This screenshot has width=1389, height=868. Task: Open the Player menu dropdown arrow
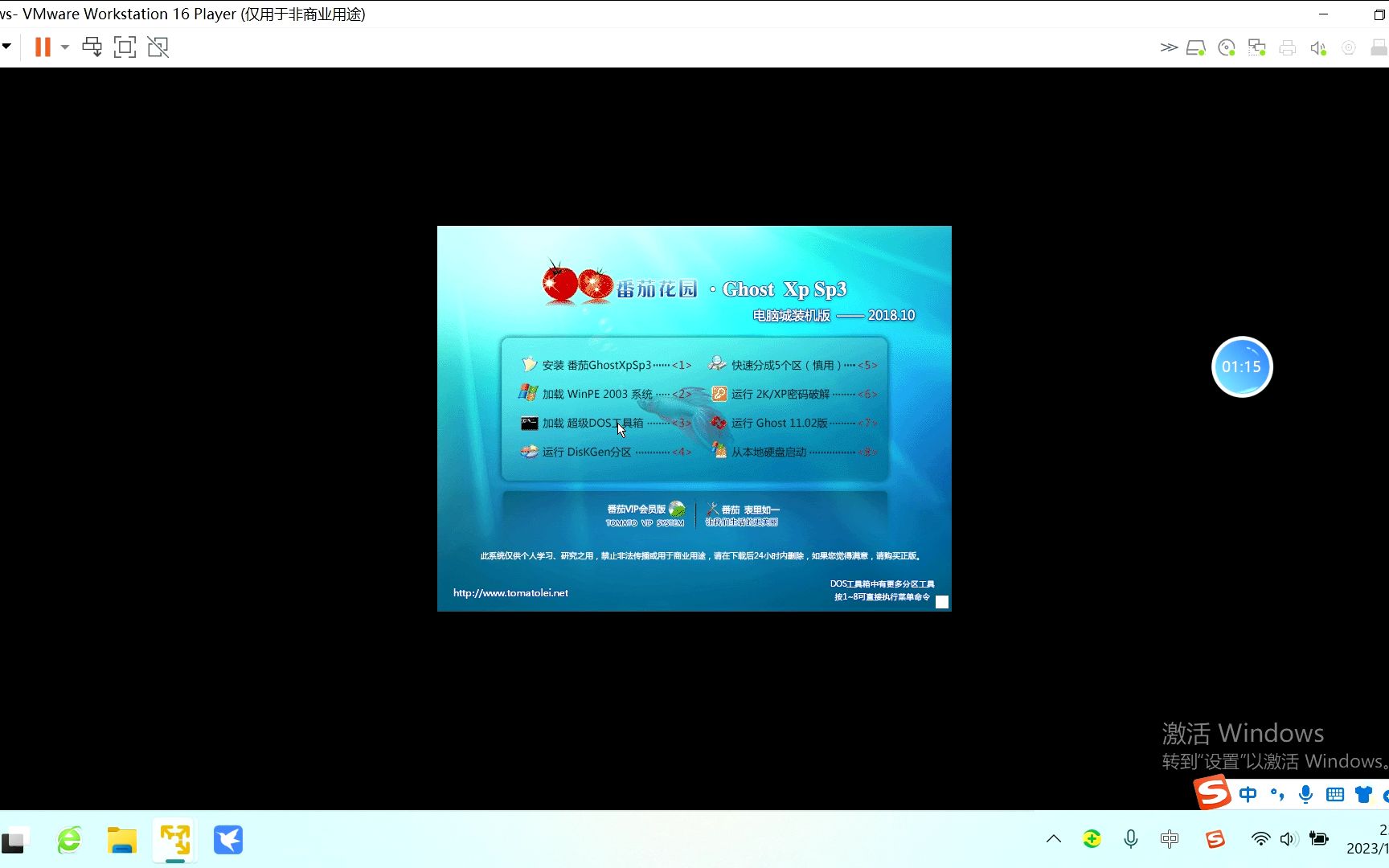[x=6, y=47]
